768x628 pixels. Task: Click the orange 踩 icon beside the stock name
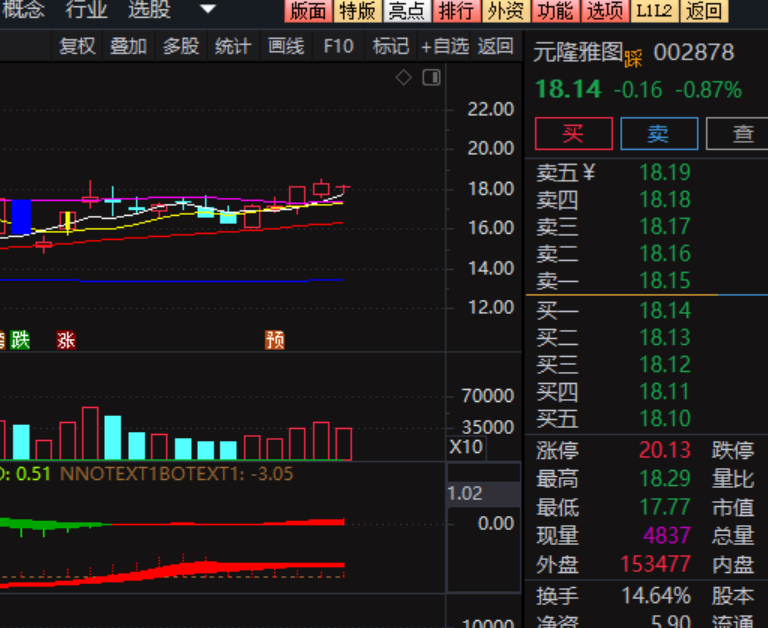pos(632,55)
